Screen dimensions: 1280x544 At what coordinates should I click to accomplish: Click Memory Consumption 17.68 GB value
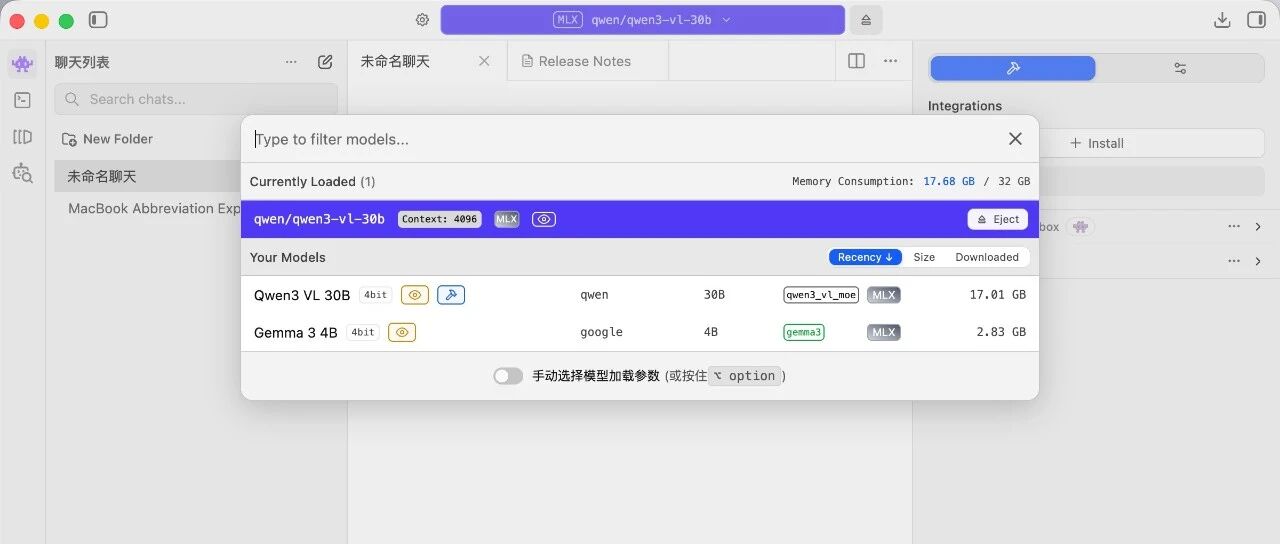click(948, 182)
